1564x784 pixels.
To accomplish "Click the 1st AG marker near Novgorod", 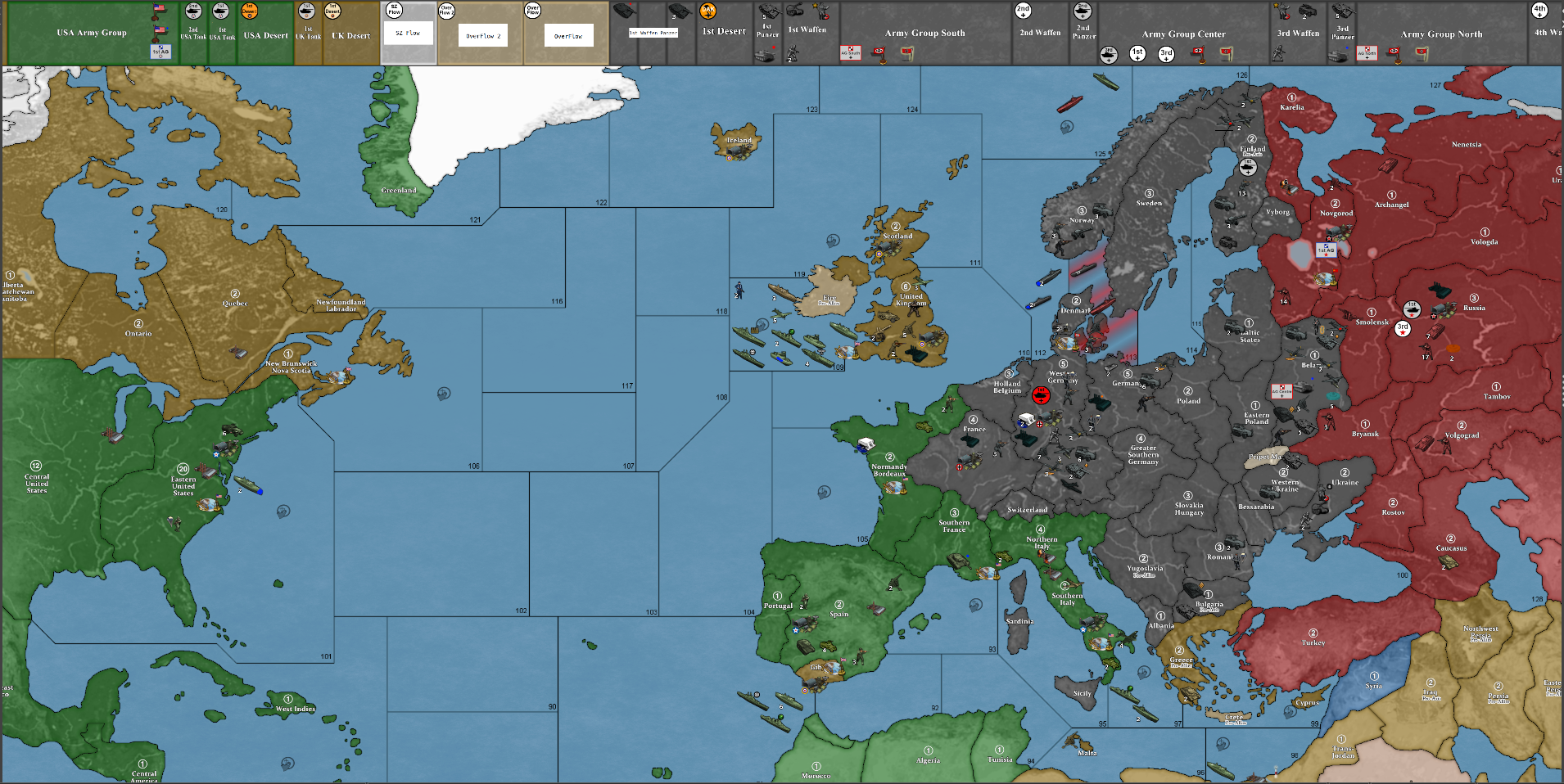I will click(x=1327, y=251).
